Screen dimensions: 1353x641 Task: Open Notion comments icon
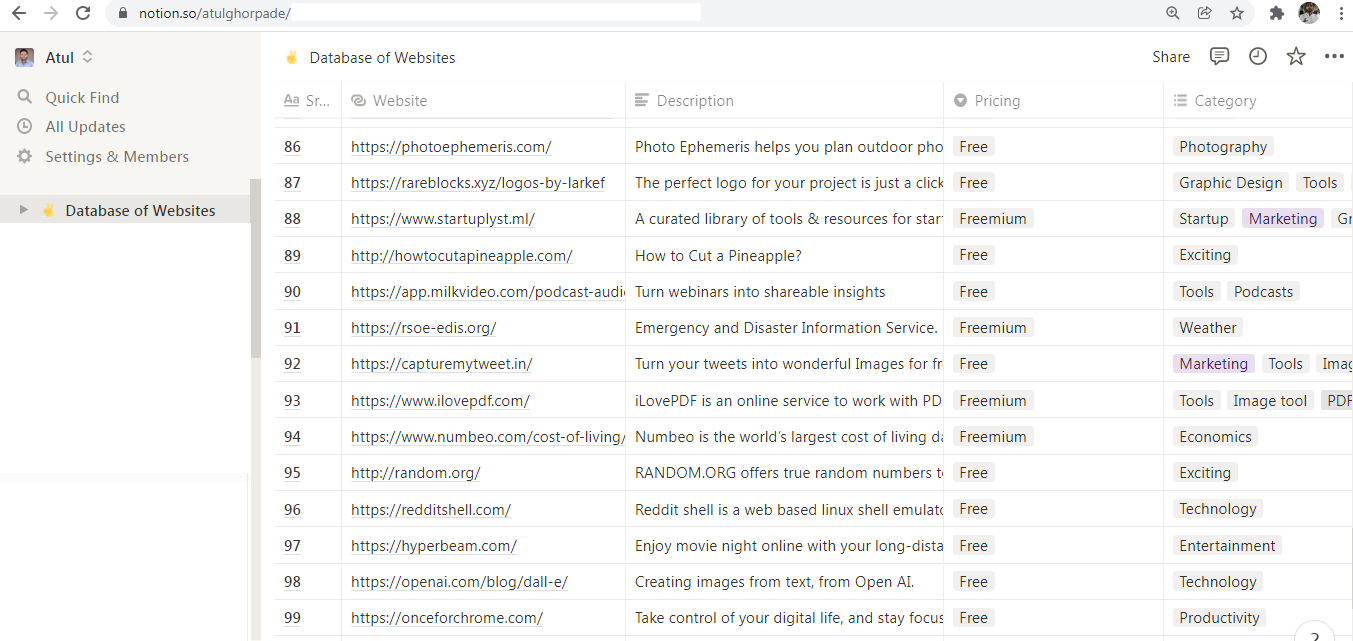(x=1219, y=56)
